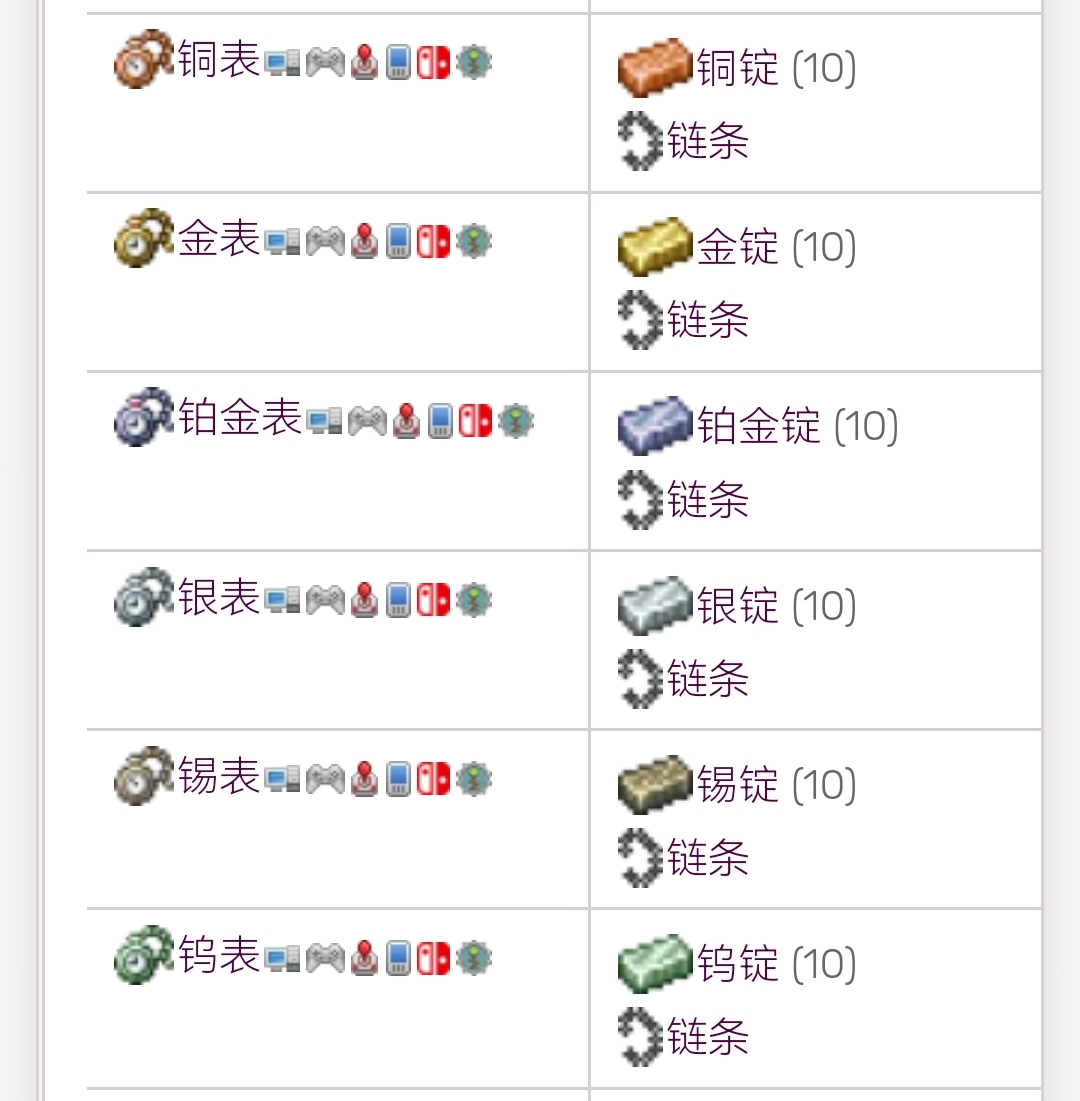The height and width of the screenshot is (1101, 1080).
Task: Open the 链条 link under 铂金锭
Action: coord(708,499)
